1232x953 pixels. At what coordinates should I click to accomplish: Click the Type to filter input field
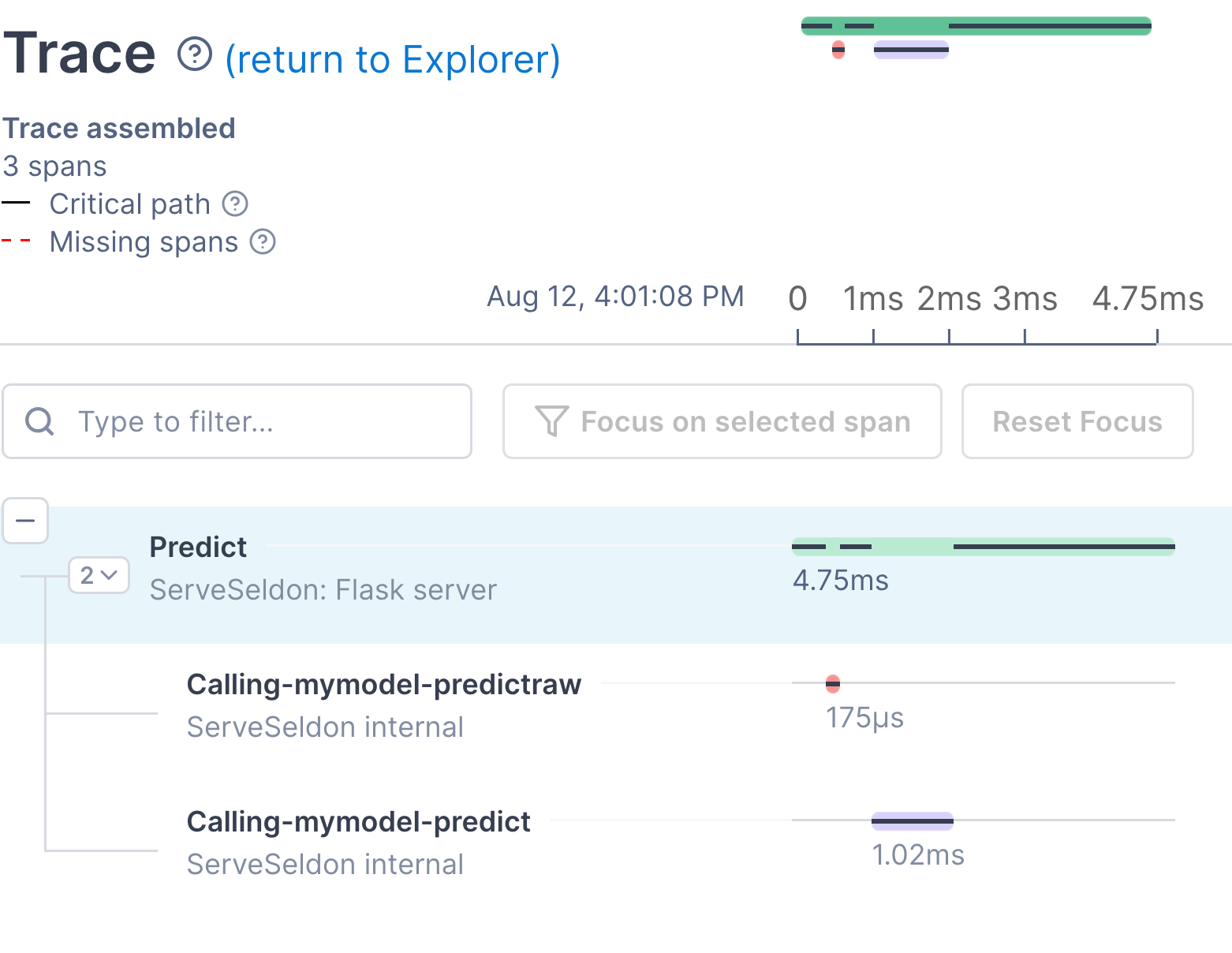point(237,421)
